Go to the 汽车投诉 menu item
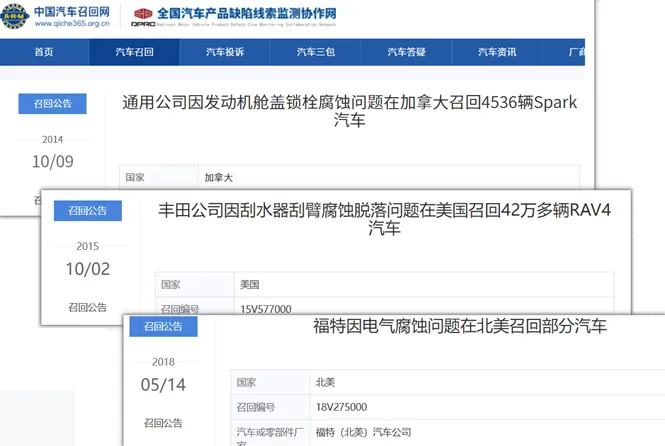Screen dimensions: 665x446 click(x=225, y=52)
